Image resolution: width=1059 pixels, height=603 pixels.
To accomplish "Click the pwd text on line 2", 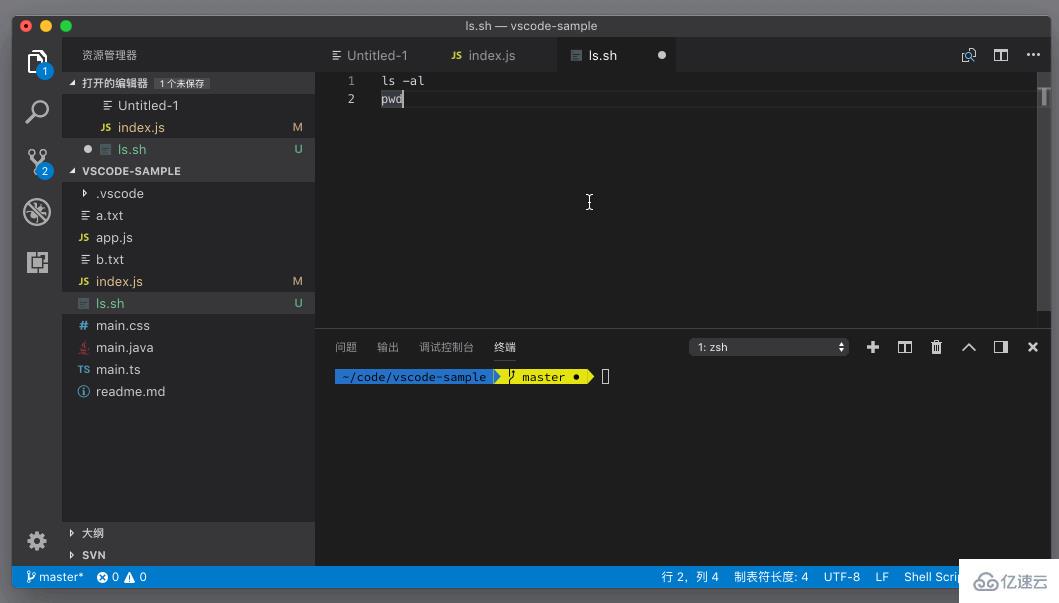I will (x=392, y=99).
